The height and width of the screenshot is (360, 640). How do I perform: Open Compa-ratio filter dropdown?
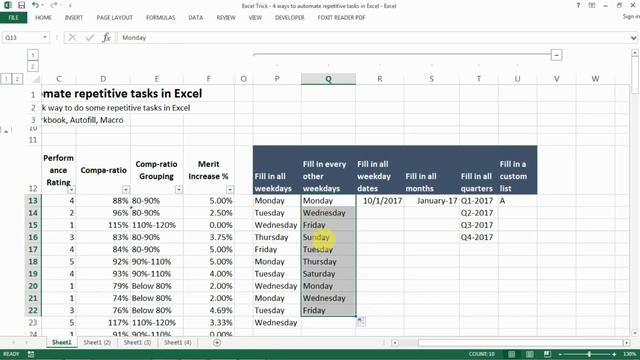click(x=126, y=189)
